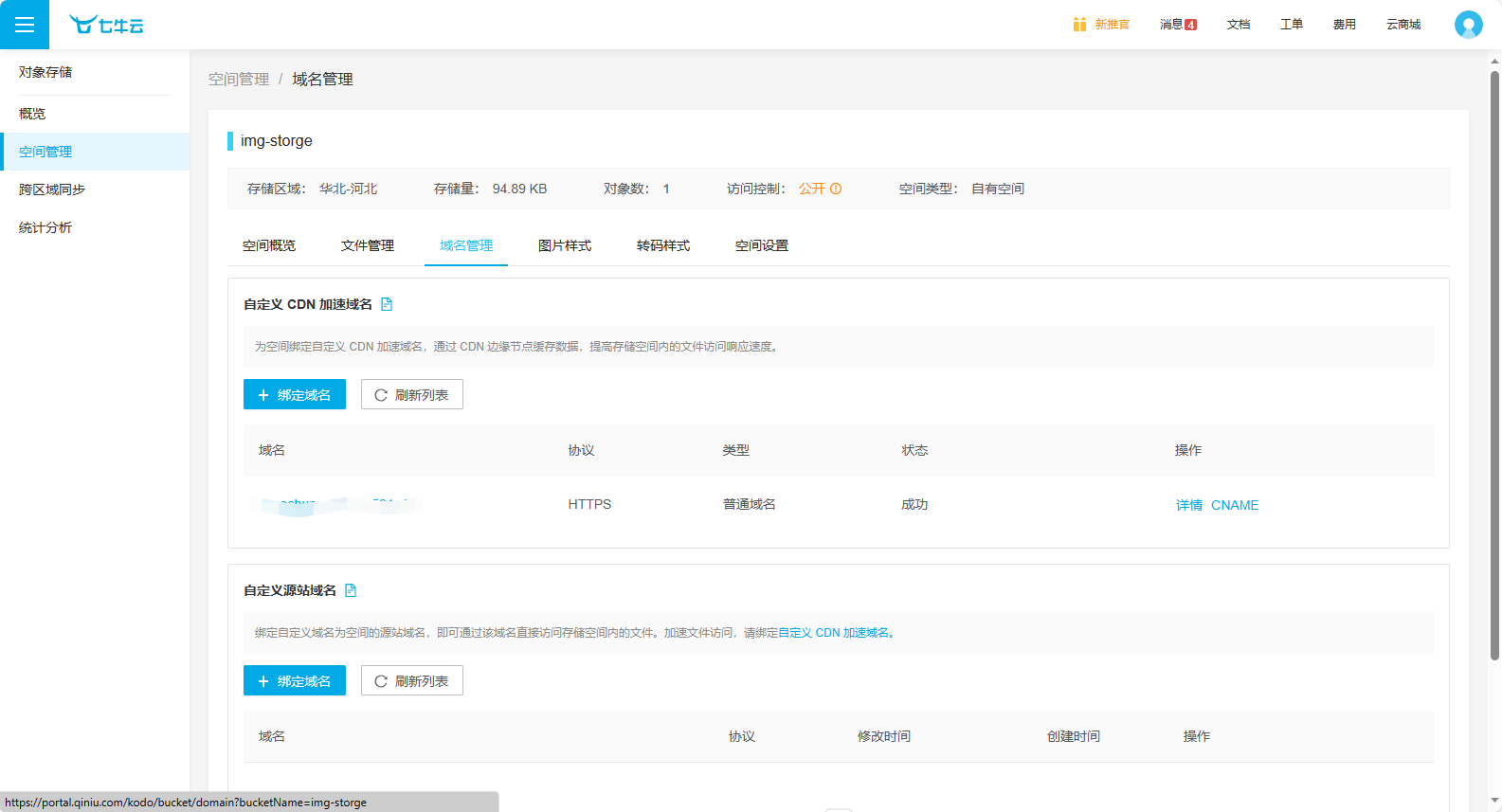This screenshot has width=1502, height=812.
Task: Click the img-storge bucket title
Action: (x=276, y=140)
